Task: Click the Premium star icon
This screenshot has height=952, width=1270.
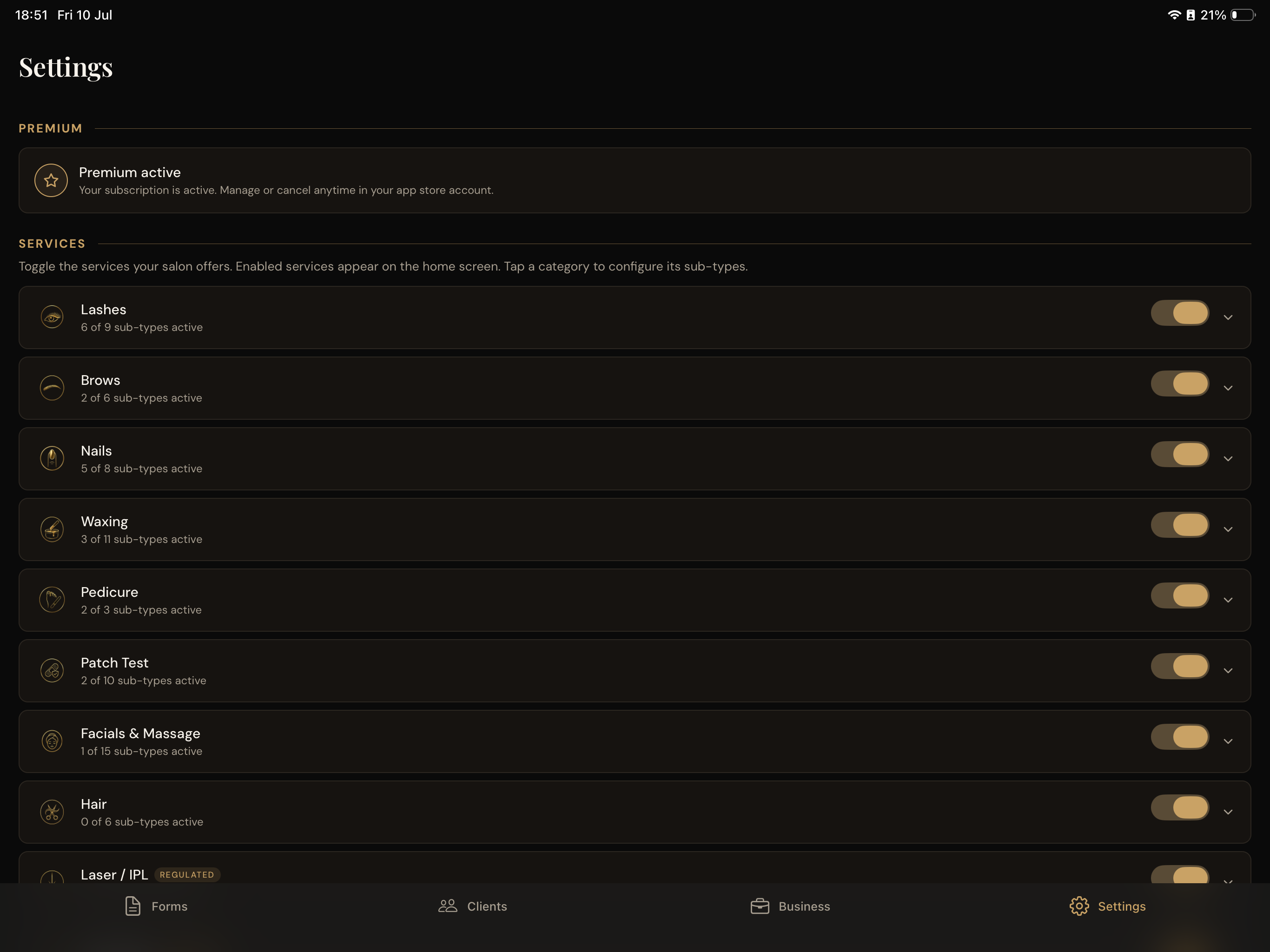Action: coord(51,180)
